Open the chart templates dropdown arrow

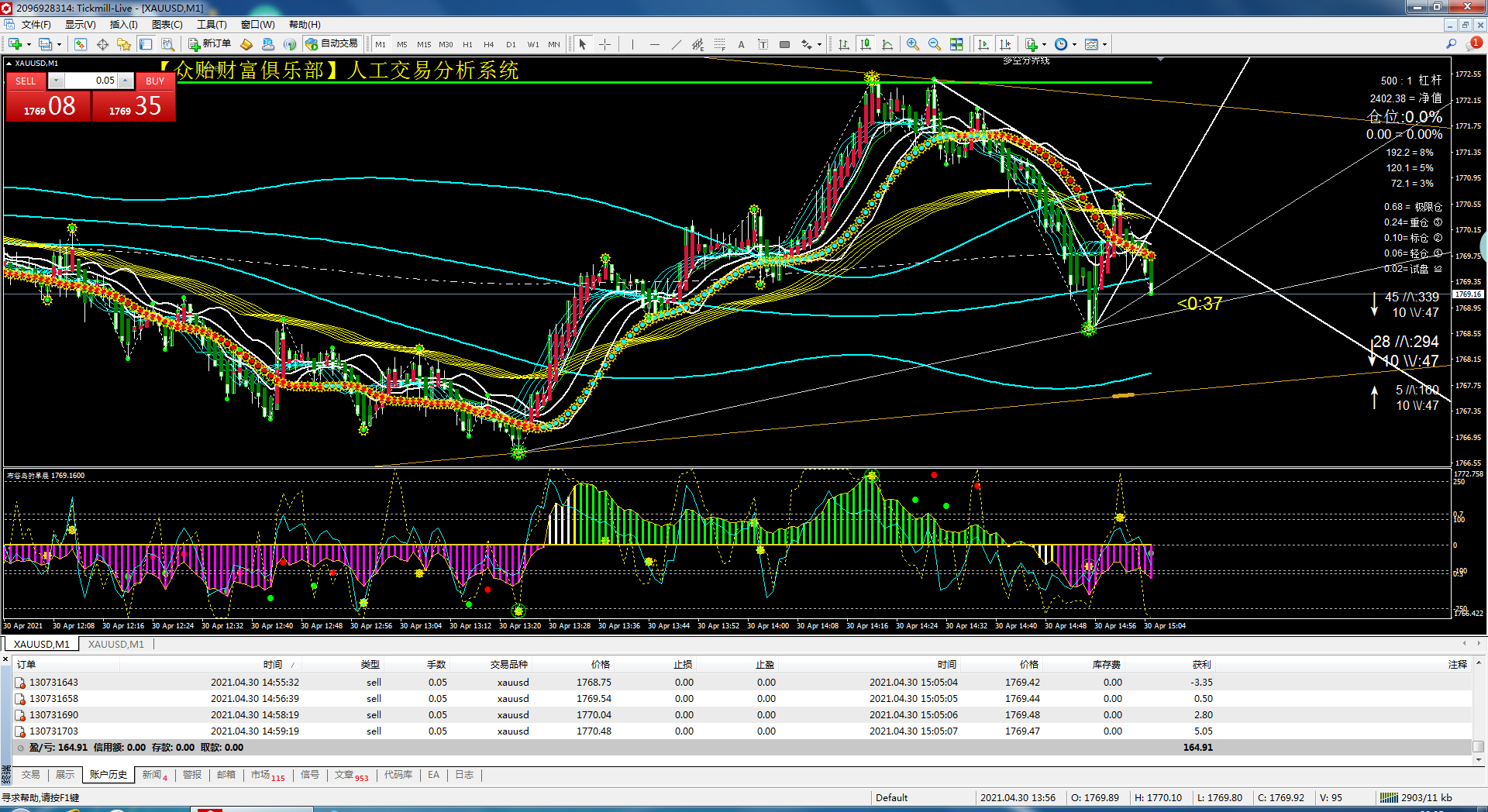click(1104, 44)
